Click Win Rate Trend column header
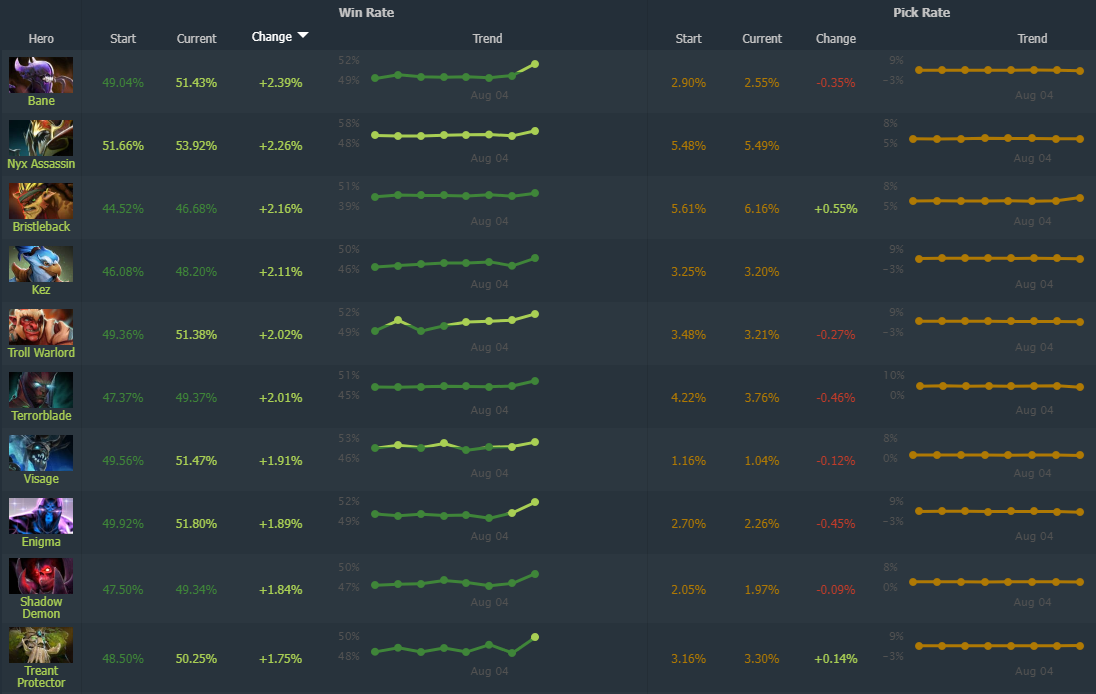The image size is (1096, 694). [487, 38]
